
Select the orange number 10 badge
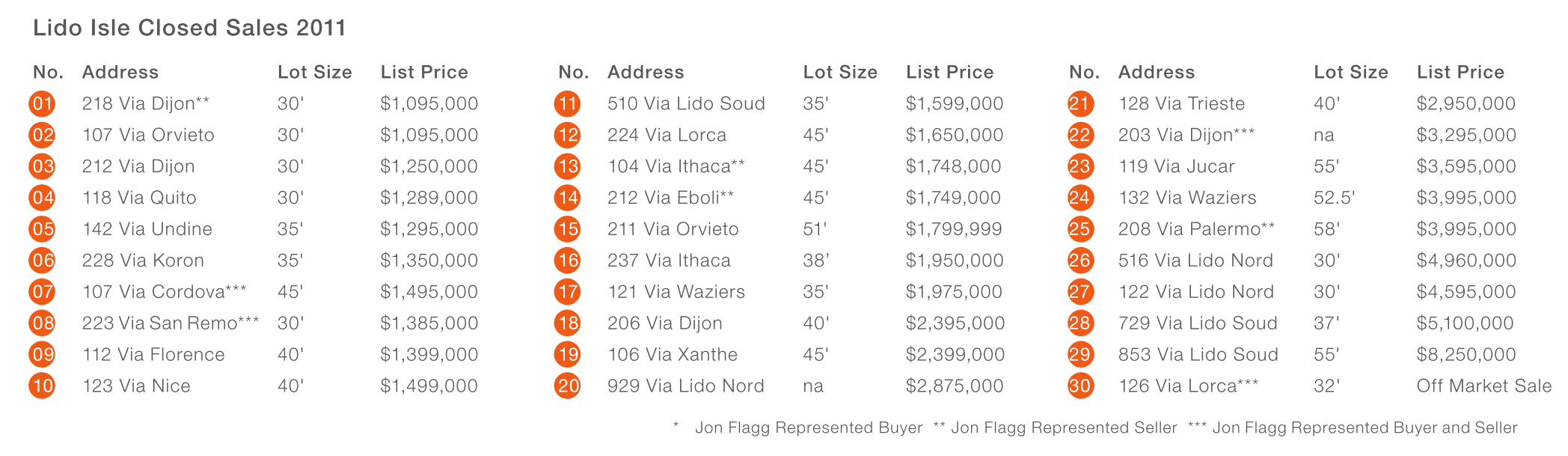point(42,386)
